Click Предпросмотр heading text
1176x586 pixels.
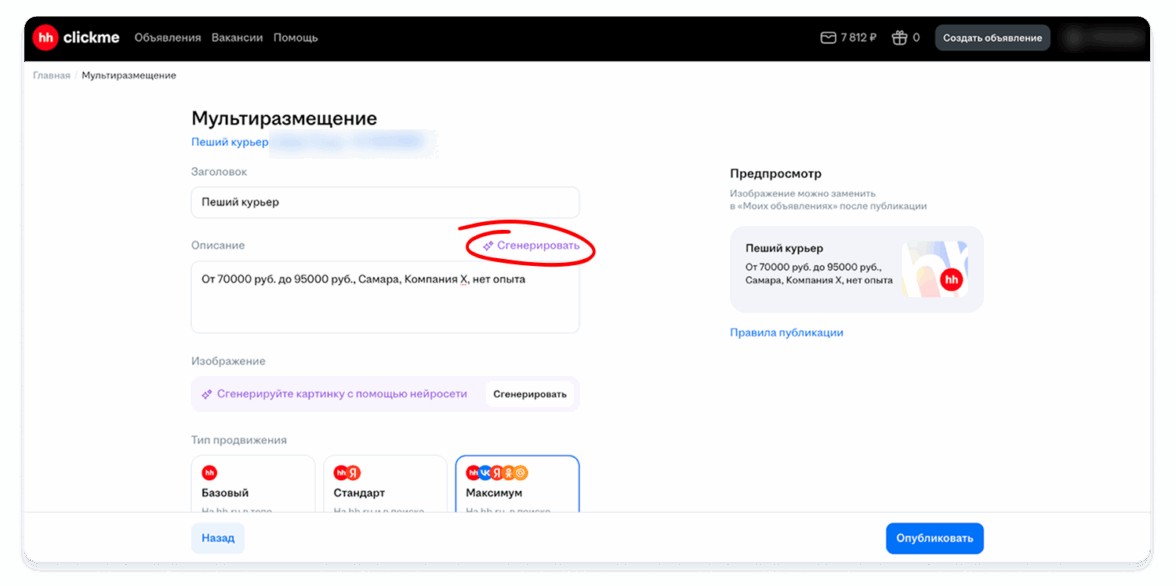(x=776, y=174)
